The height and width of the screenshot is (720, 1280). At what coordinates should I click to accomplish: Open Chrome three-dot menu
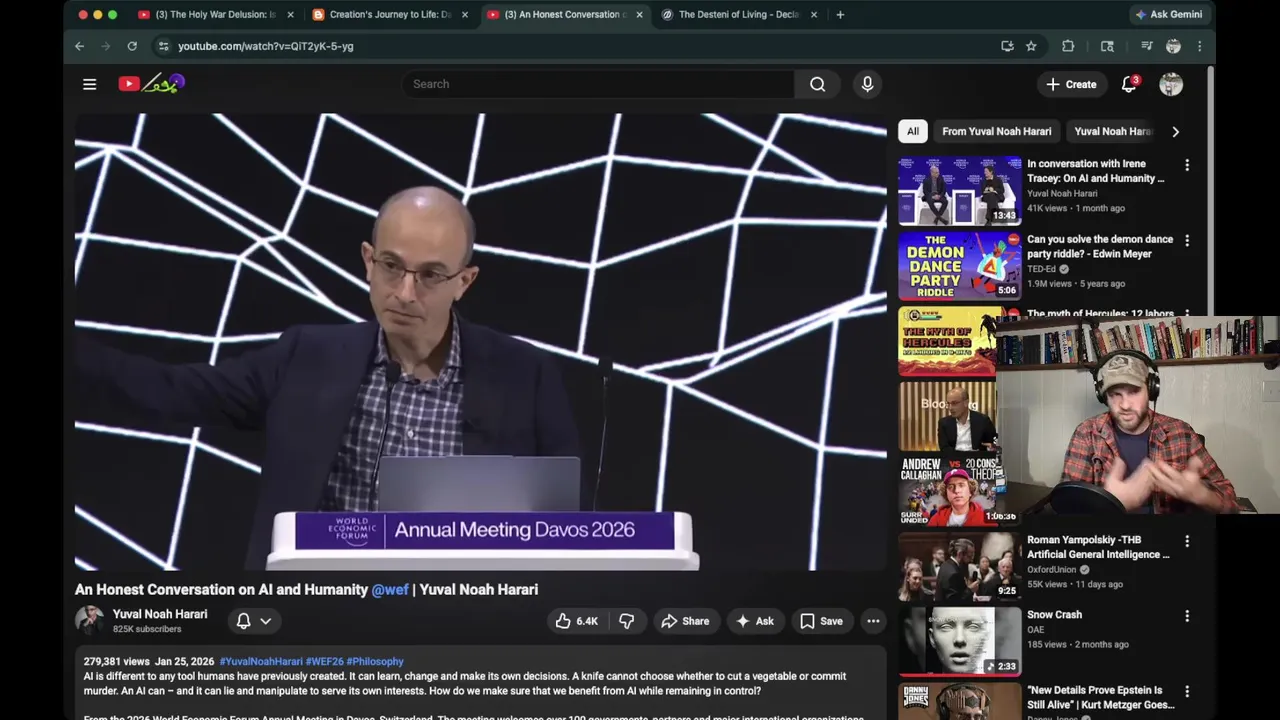tap(1199, 46)
